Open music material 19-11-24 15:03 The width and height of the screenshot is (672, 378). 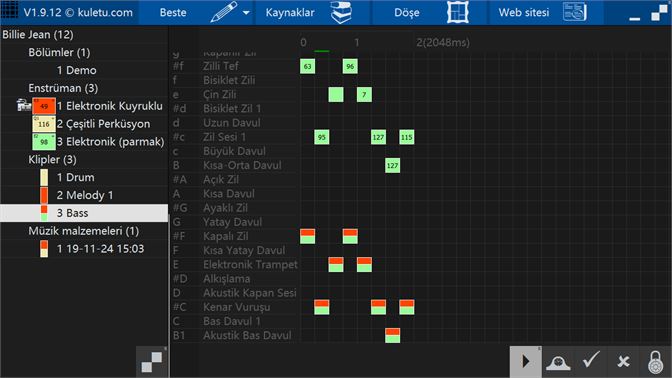pos(100,249)
